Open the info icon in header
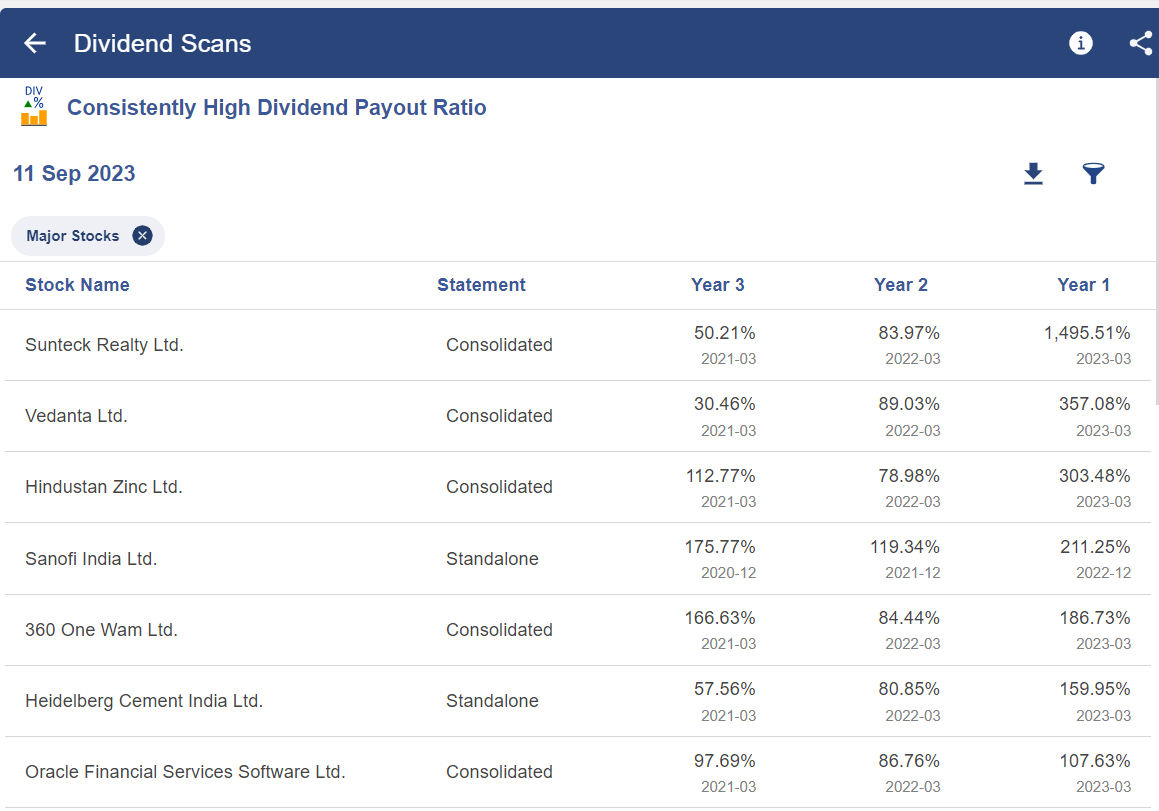This screenshot has width=1159, height=811. (x=1081, y=44)
